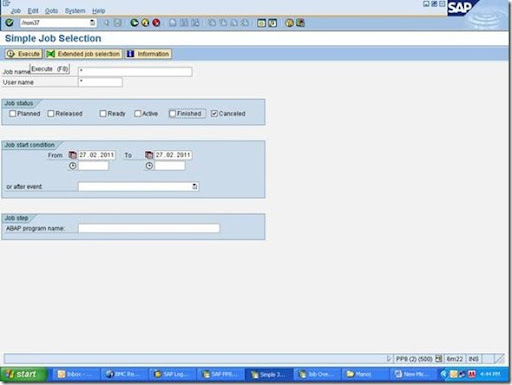
Task: Click the Extended job selection button
Action: (83, 54)
